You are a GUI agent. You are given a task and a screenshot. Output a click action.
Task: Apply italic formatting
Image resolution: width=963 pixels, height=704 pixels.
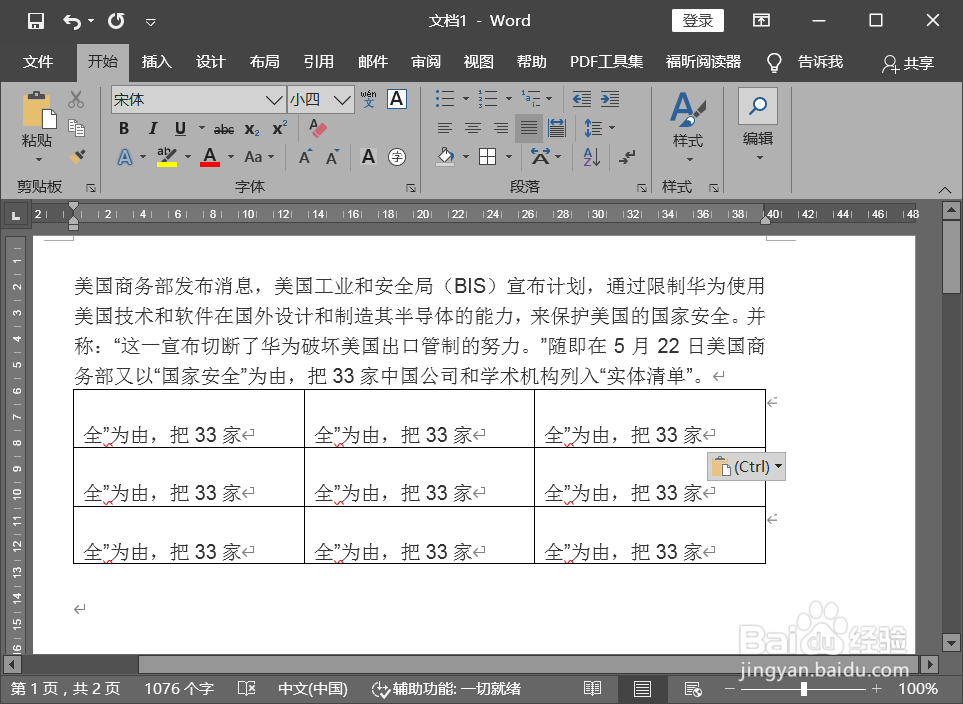[152, 128]
